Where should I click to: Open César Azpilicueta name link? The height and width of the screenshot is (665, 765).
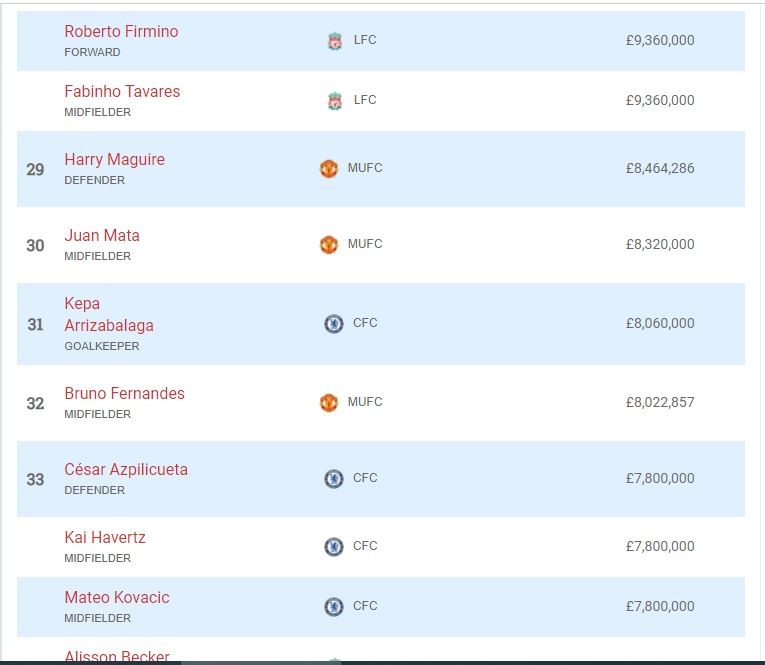coord(126,470)
